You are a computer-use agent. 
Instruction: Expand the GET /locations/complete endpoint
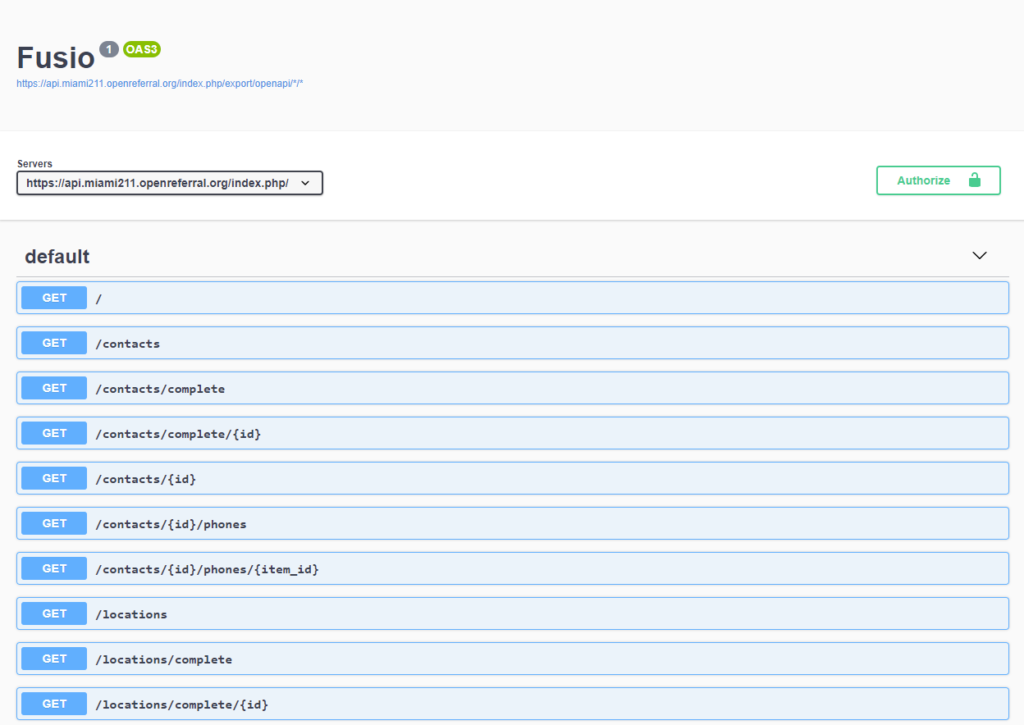click(x=513, y=658)
